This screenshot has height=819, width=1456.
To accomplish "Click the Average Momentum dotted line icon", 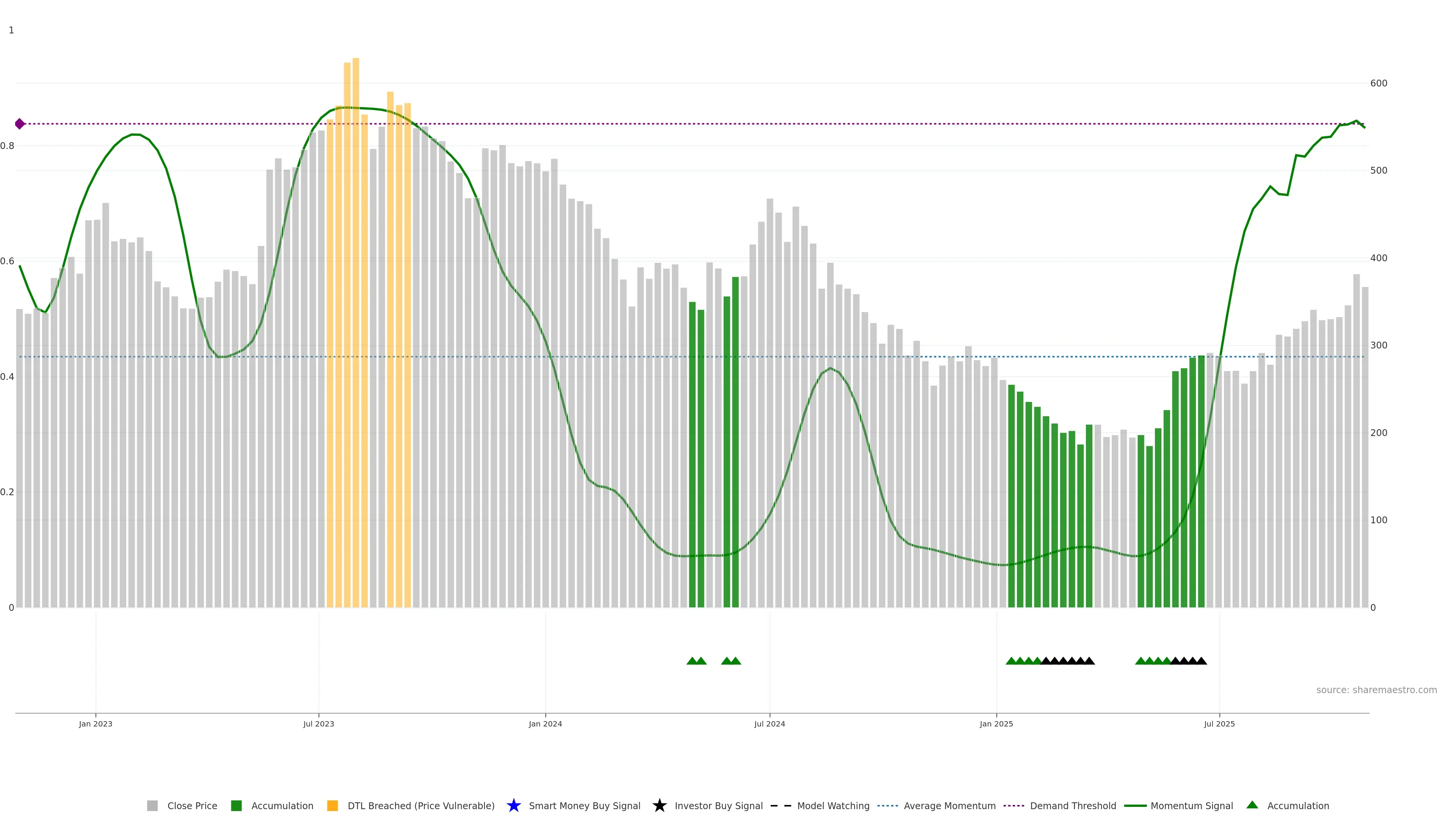I will tap(887, 805).
